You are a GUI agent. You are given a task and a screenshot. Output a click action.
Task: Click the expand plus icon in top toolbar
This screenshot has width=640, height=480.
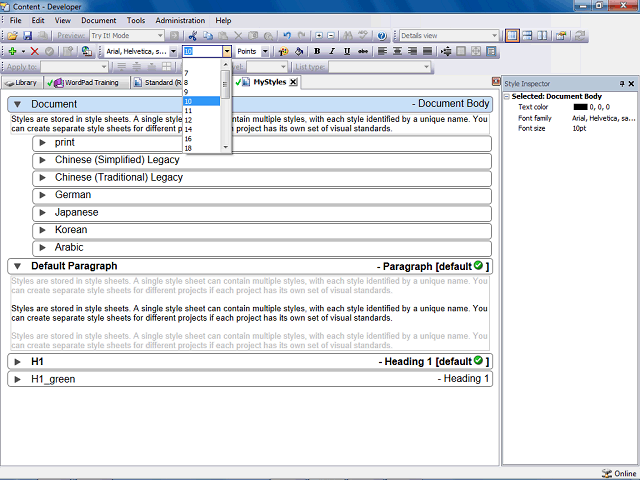[319, 36]
